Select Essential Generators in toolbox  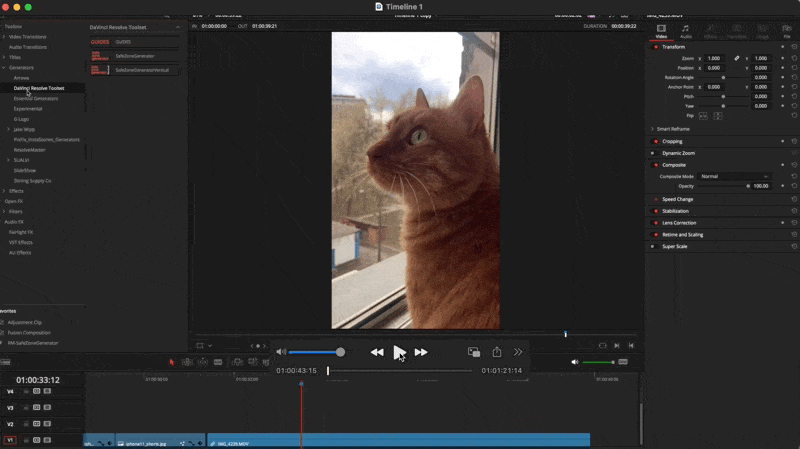coord(36,98)
